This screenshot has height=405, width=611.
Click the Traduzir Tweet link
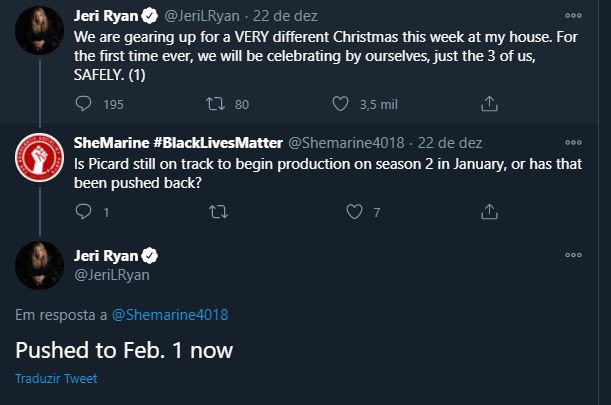pyautogui.click(x=56, y=379)
